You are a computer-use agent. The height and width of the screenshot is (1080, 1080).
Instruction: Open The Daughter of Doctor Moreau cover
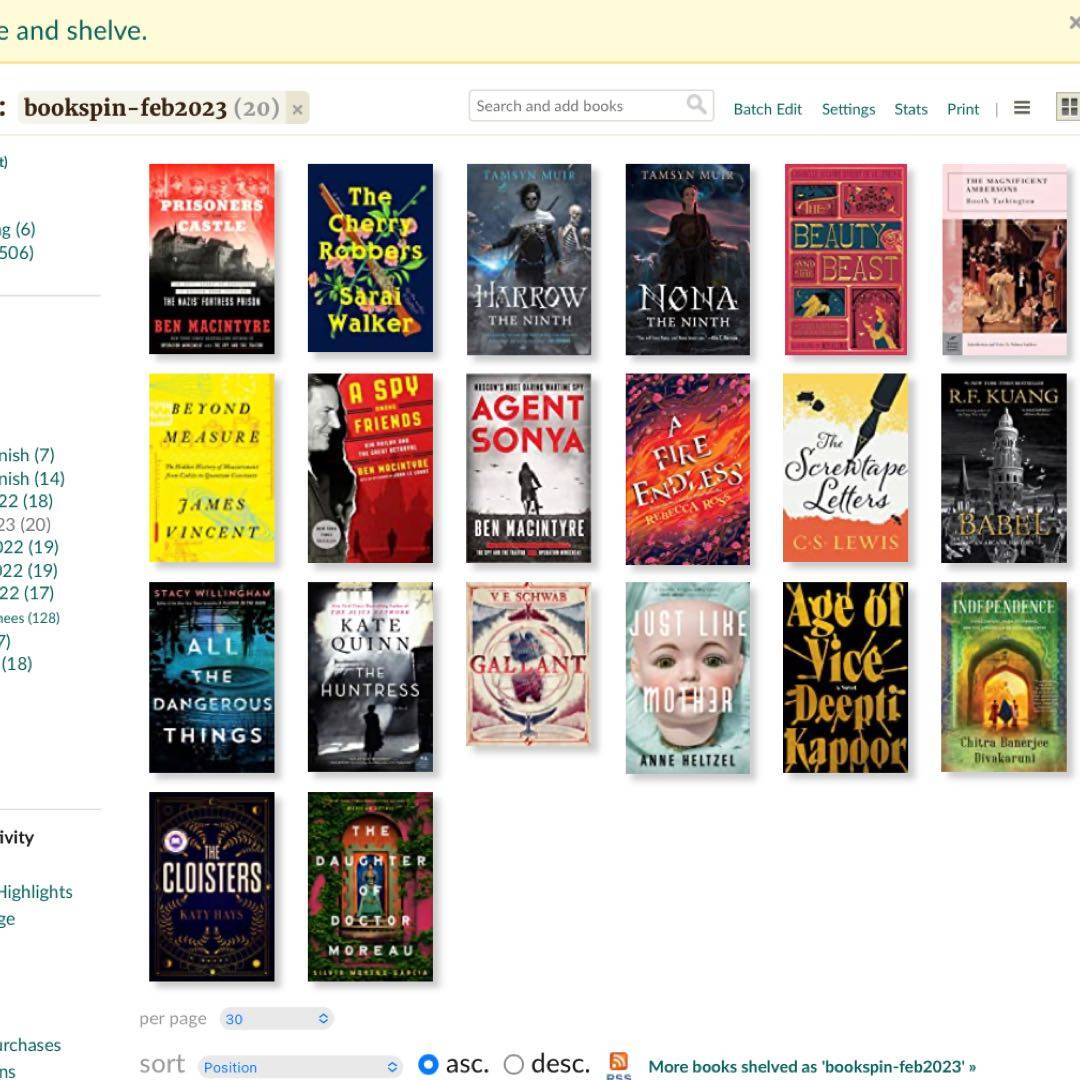click(371, 886)
